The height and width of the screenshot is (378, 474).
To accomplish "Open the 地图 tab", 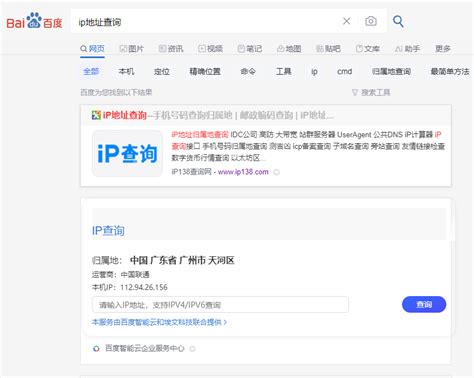I will coord(289,49).
